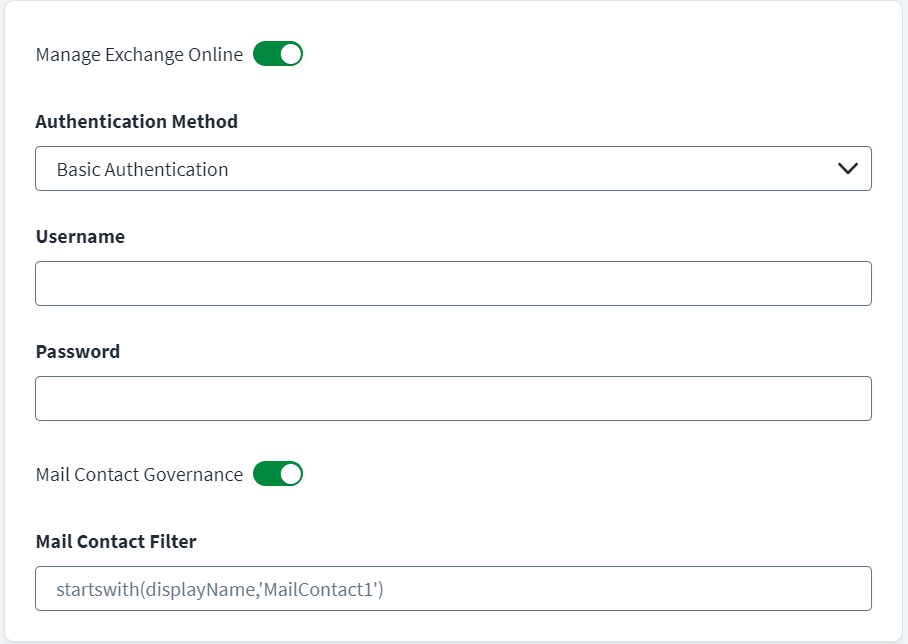Click white knob of Mail Contact Governance toggle
This screenshot has height=644, width=908.
click(291, 474)
